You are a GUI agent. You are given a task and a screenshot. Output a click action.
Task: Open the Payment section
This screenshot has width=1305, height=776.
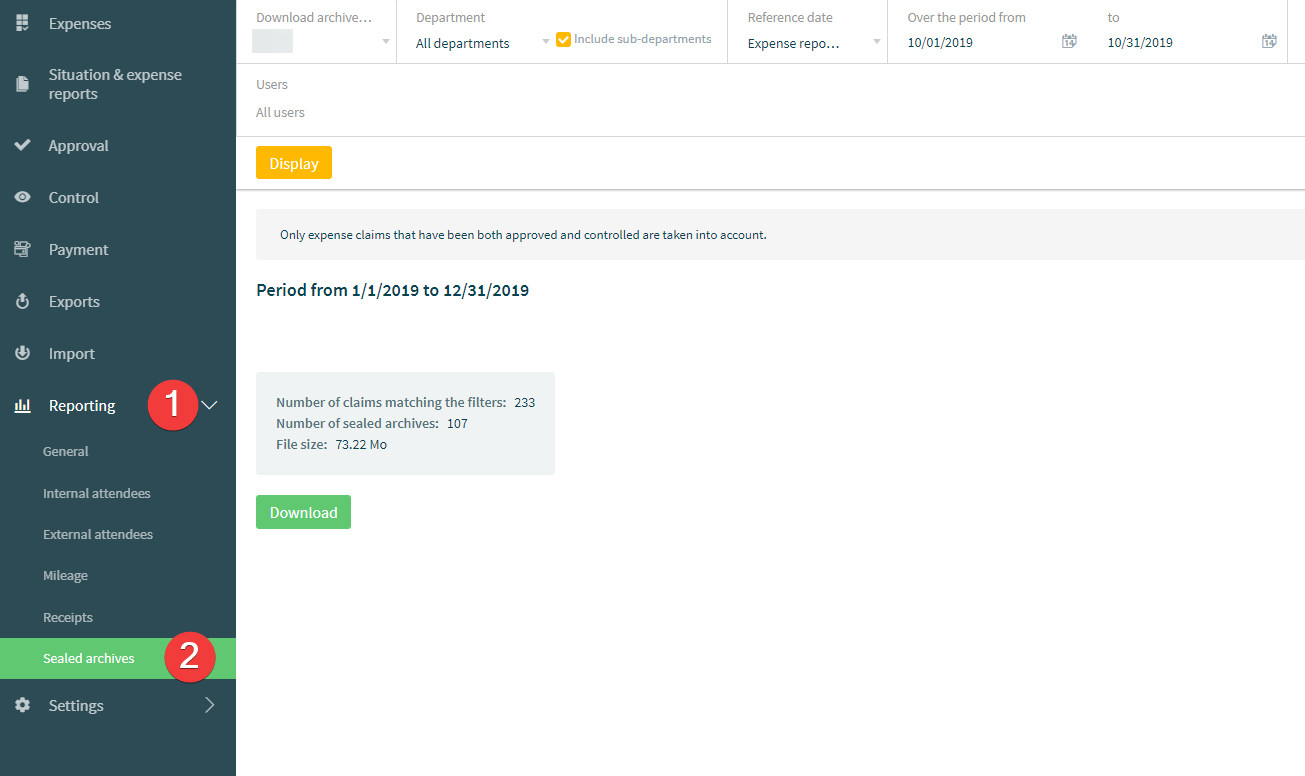click(78, 249)
